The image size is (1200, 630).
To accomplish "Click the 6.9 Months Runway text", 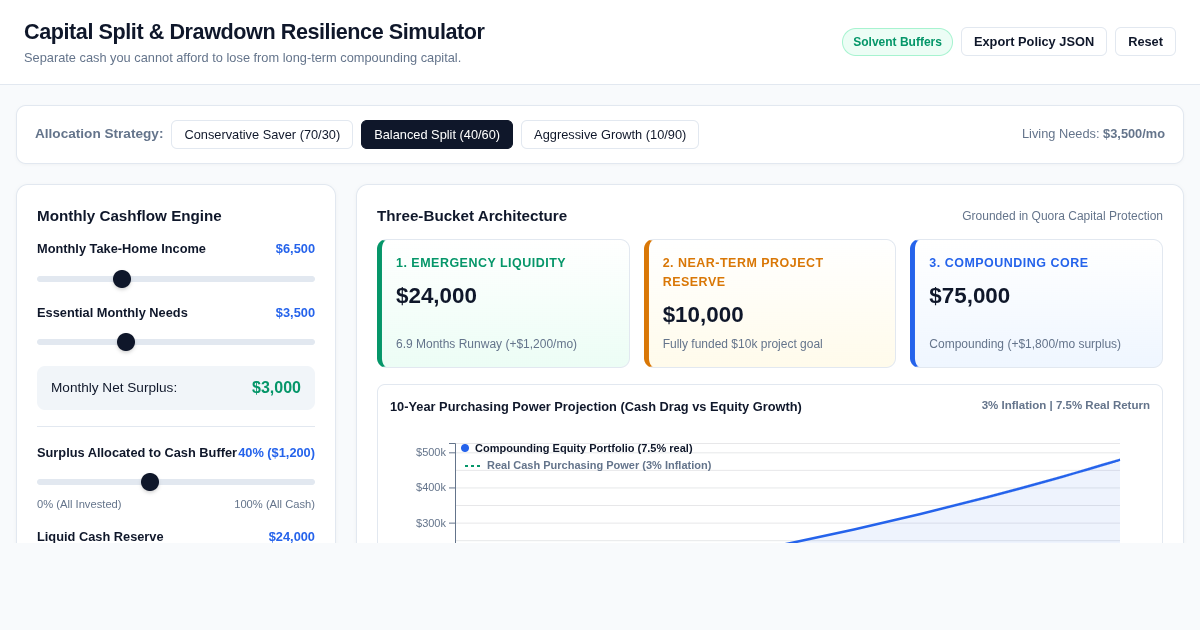I will [486, 344].
